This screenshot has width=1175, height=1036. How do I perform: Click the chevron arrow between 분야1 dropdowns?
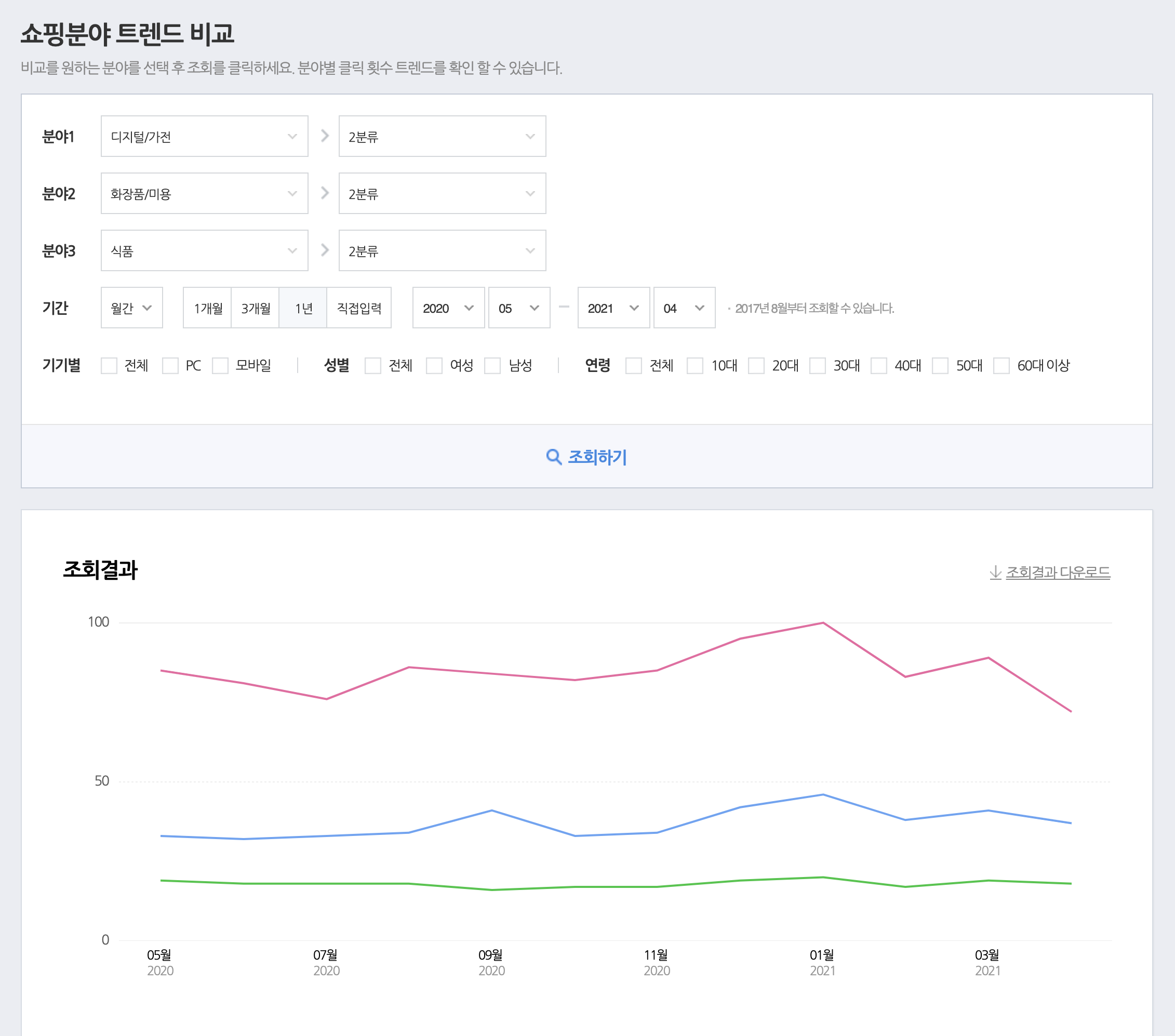325,136
